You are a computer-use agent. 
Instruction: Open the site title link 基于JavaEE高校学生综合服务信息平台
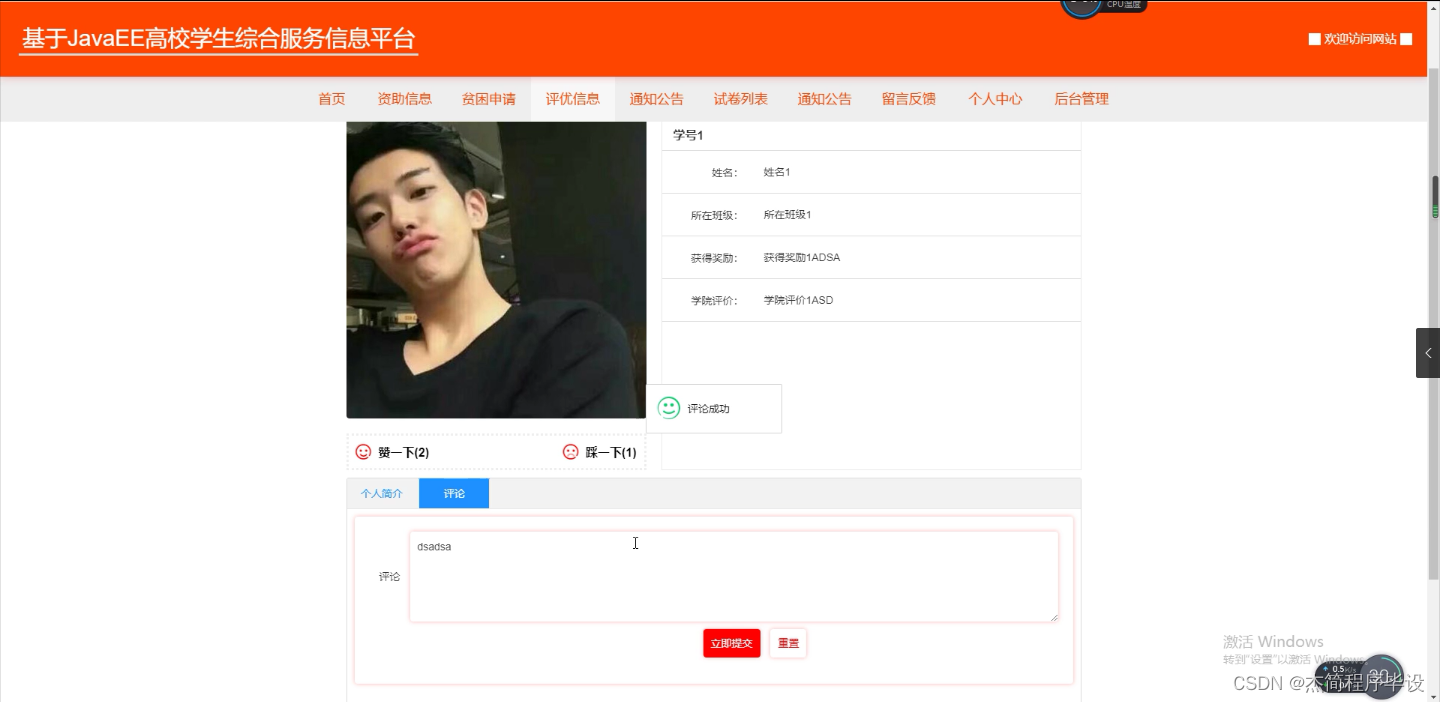[x=218, y=40]
